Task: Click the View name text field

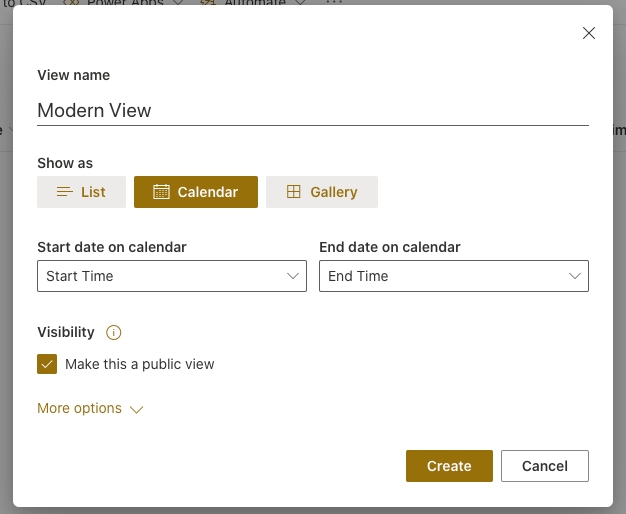Action: 312,111
